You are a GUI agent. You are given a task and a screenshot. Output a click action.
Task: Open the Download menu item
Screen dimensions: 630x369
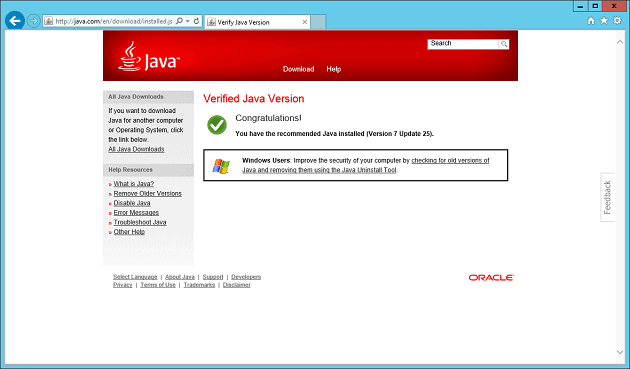pos(299,69)
